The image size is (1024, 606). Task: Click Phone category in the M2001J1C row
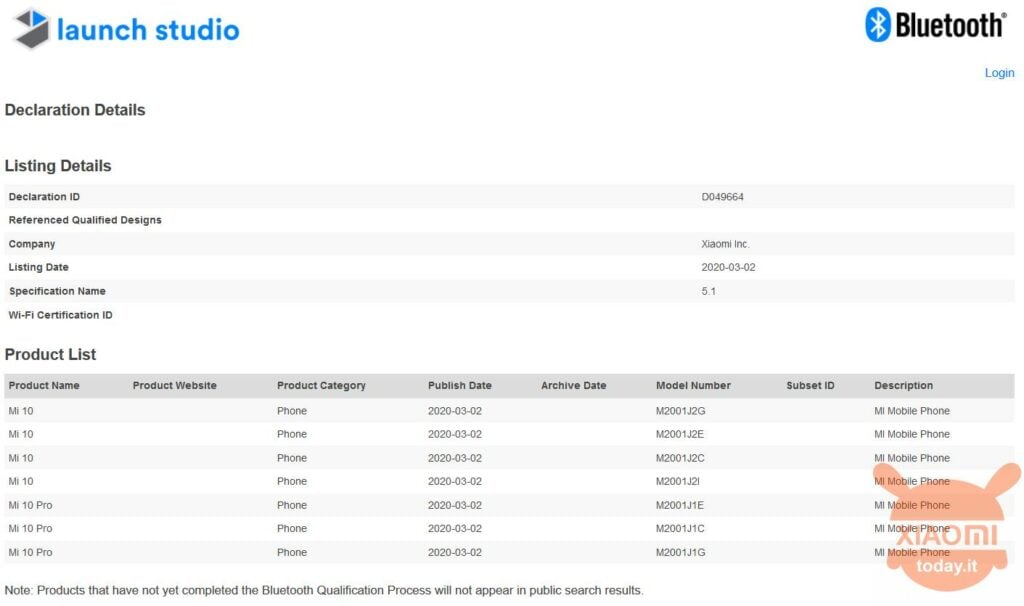[292, 528]
